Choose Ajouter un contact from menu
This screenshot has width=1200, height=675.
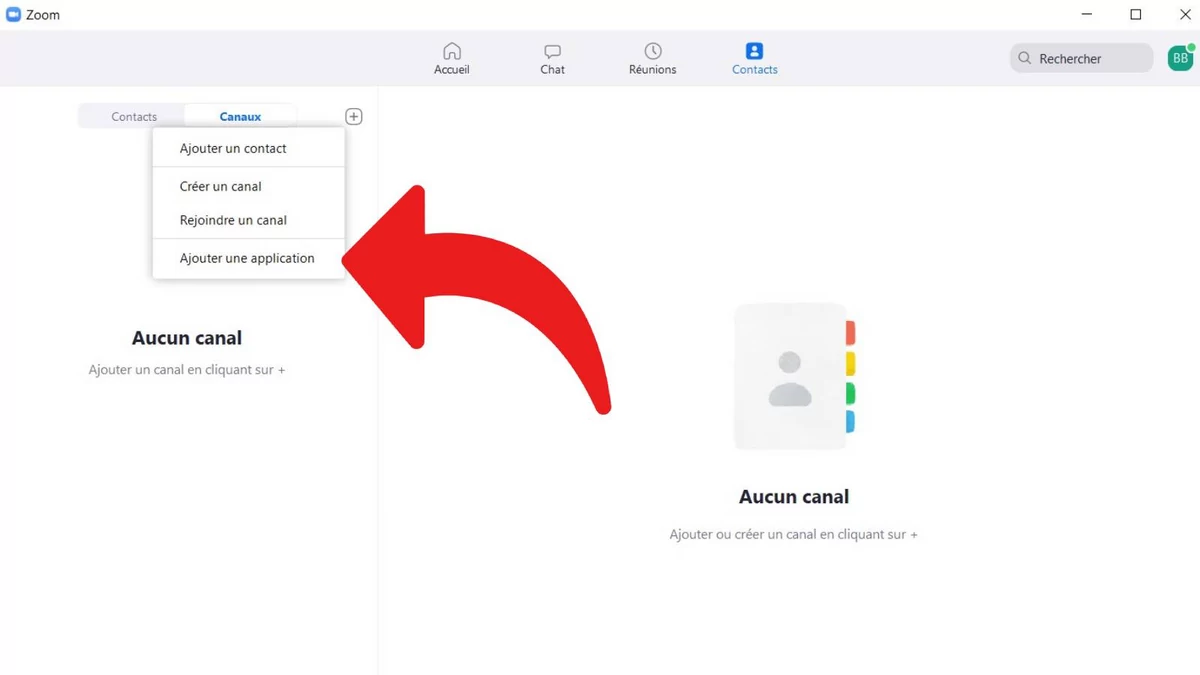(x=248, y=148)
